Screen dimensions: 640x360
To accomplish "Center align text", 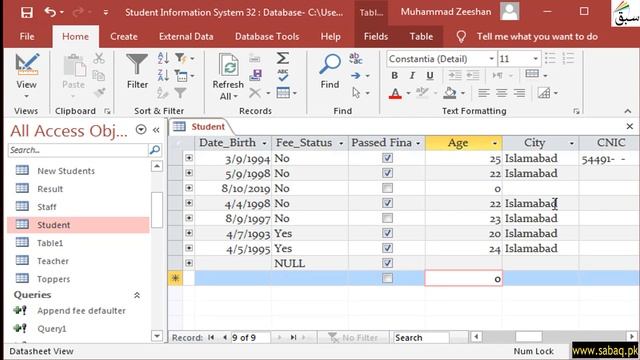I will click(501, 93).
